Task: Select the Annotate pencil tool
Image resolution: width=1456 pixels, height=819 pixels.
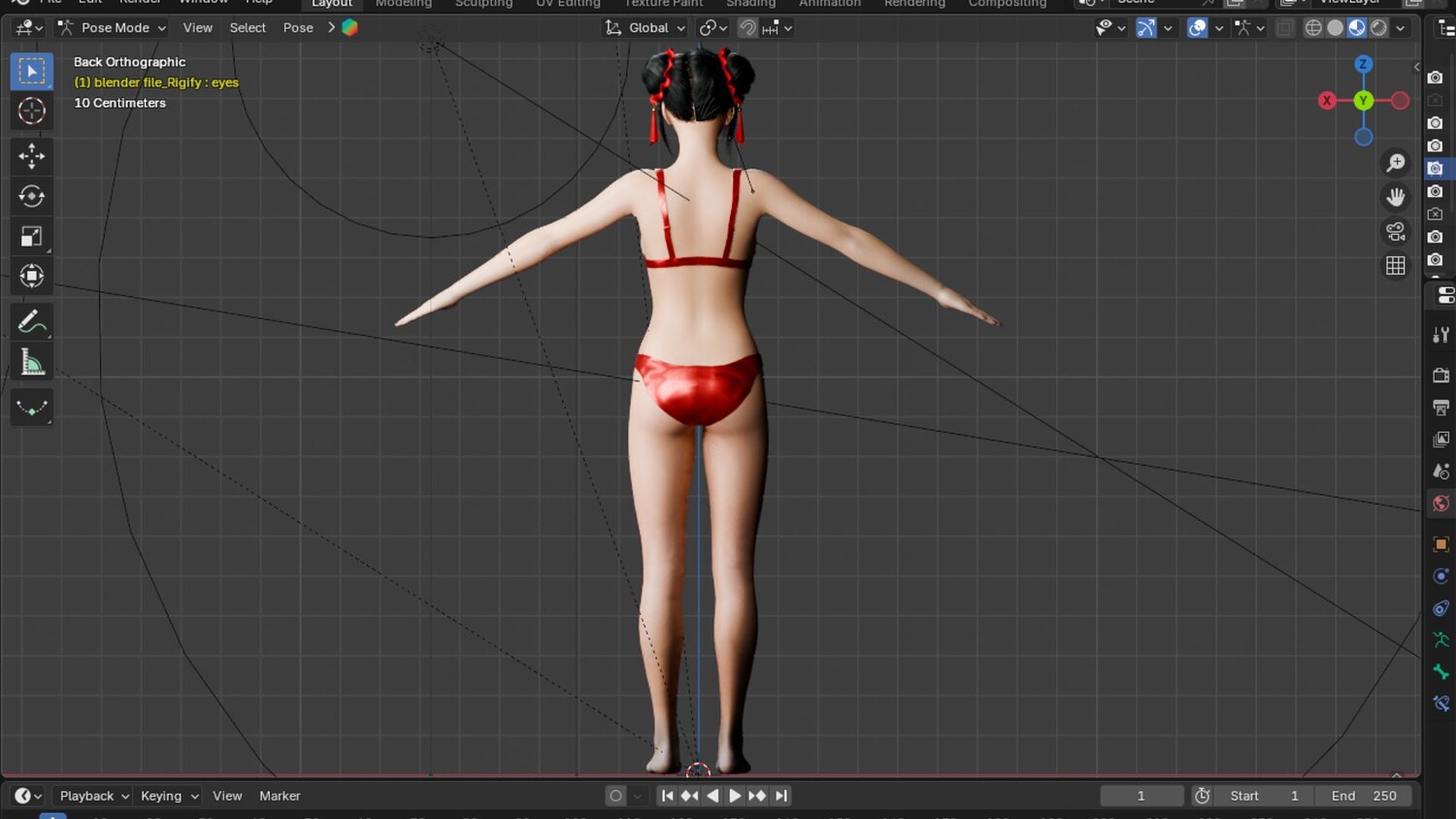Action: (31, 321)
